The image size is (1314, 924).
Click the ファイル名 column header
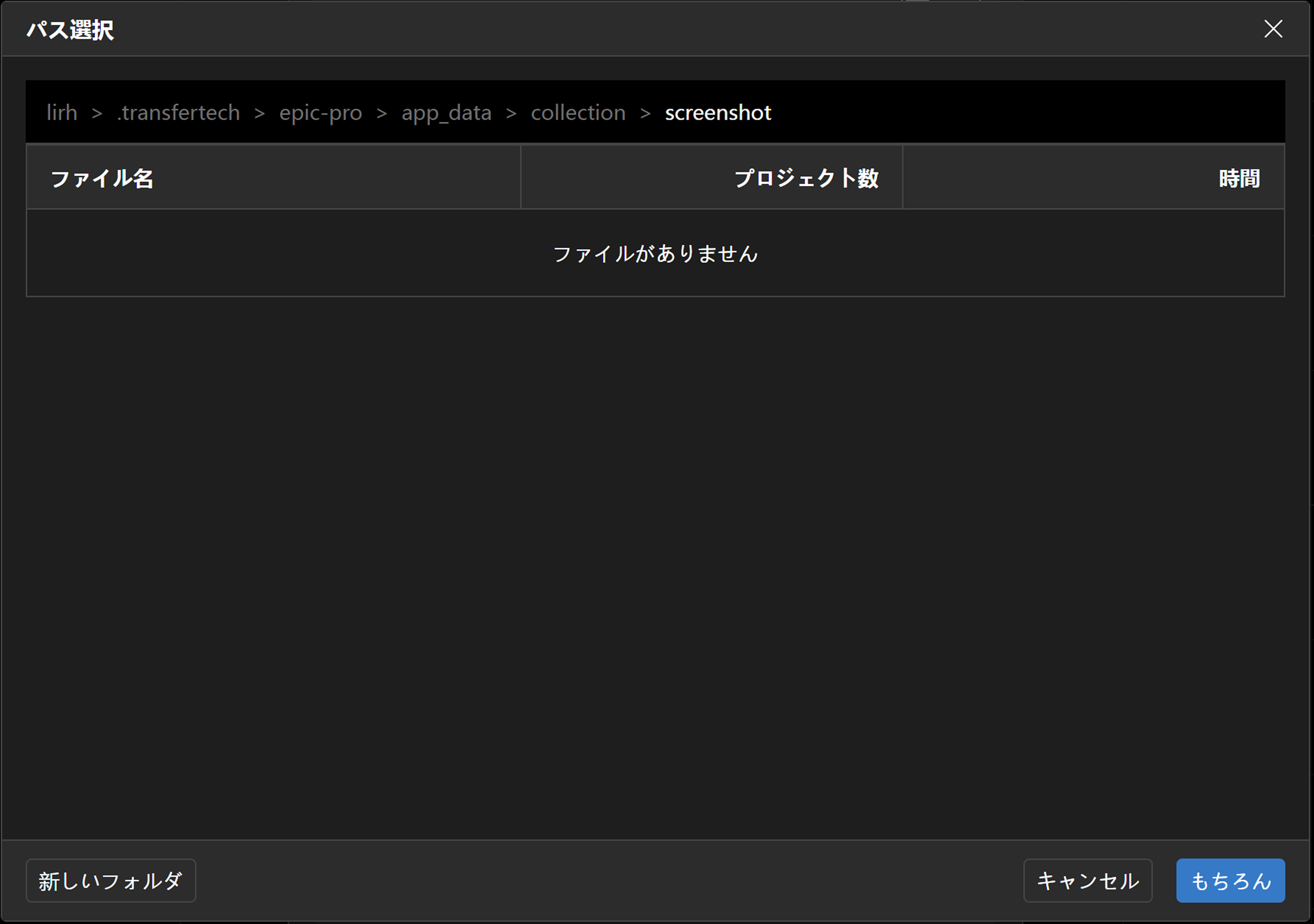click(x=102, y=178)
